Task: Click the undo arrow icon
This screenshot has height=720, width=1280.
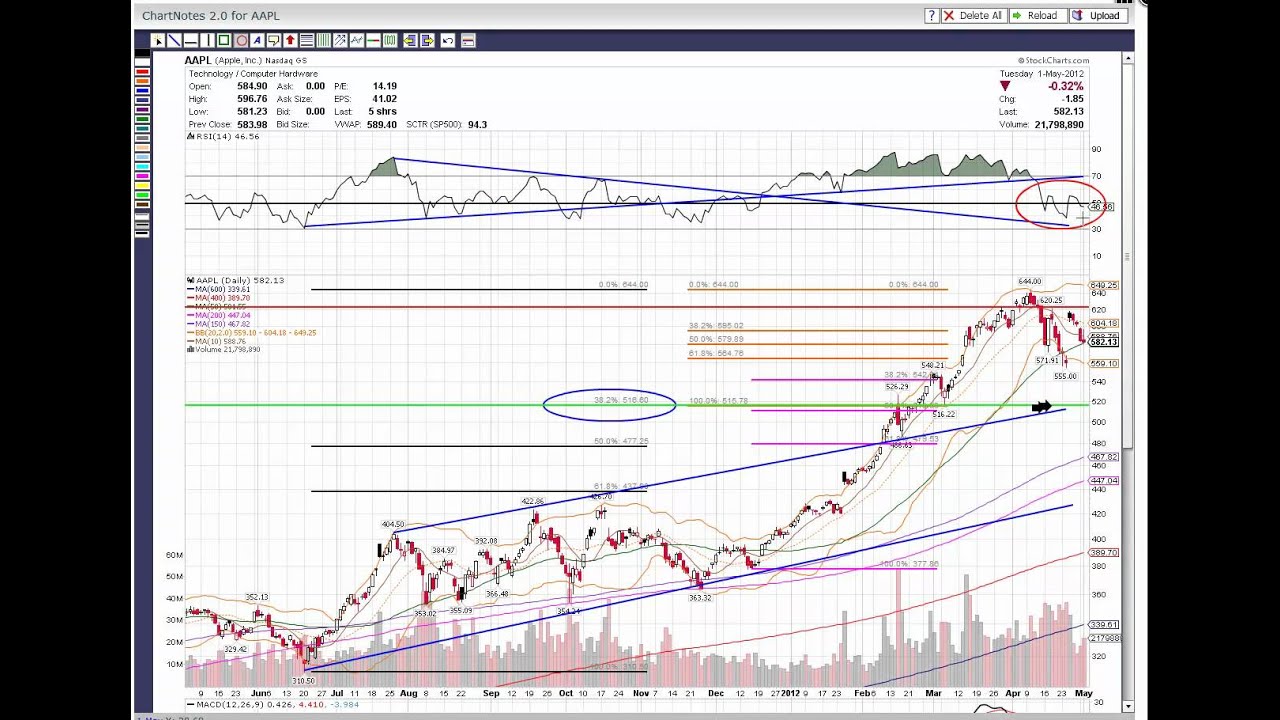Action: (448, 40)
